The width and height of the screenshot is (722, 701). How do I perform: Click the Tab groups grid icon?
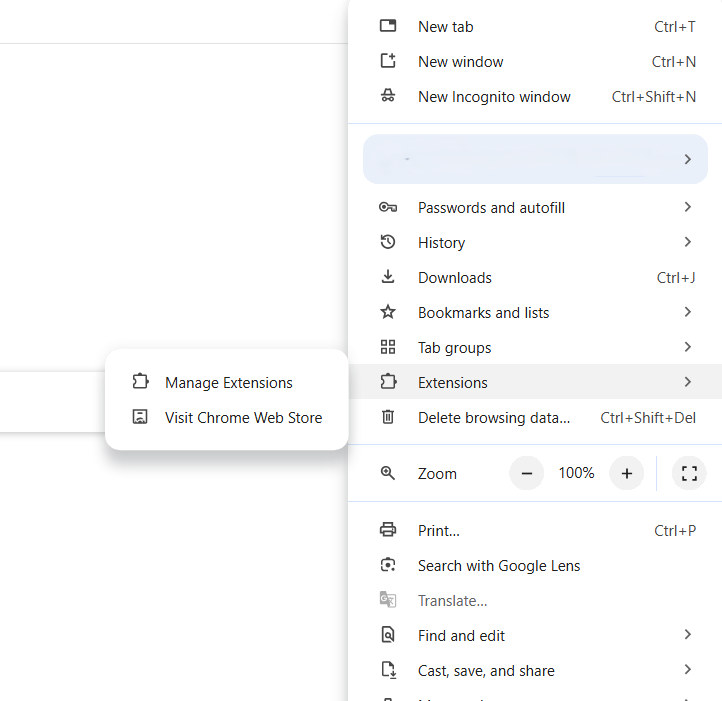click(388, 348)
